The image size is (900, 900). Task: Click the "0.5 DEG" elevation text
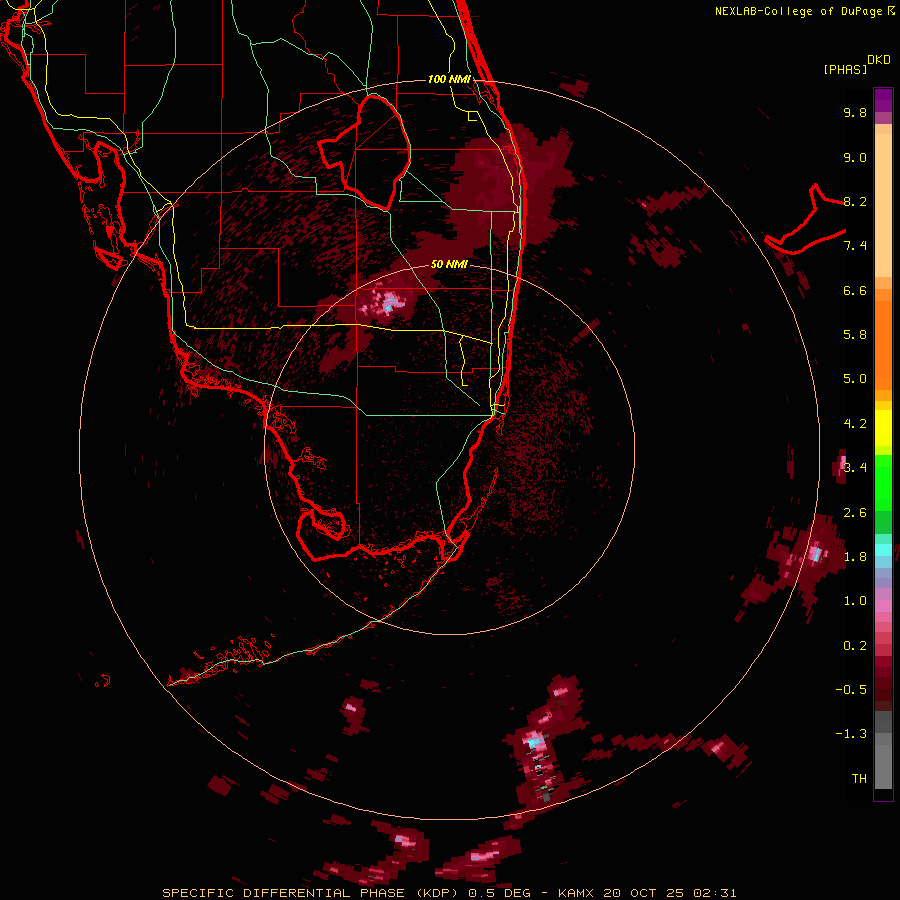click(499, 893)
